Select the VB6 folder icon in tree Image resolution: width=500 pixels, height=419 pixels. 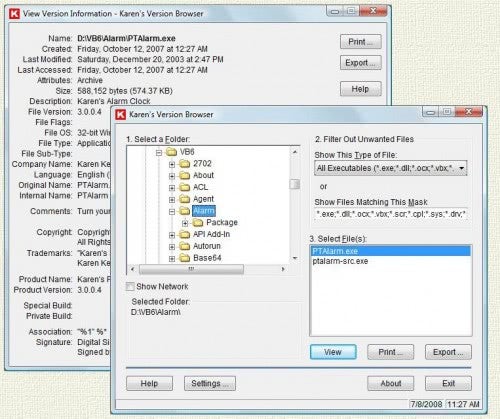point(171,152)
